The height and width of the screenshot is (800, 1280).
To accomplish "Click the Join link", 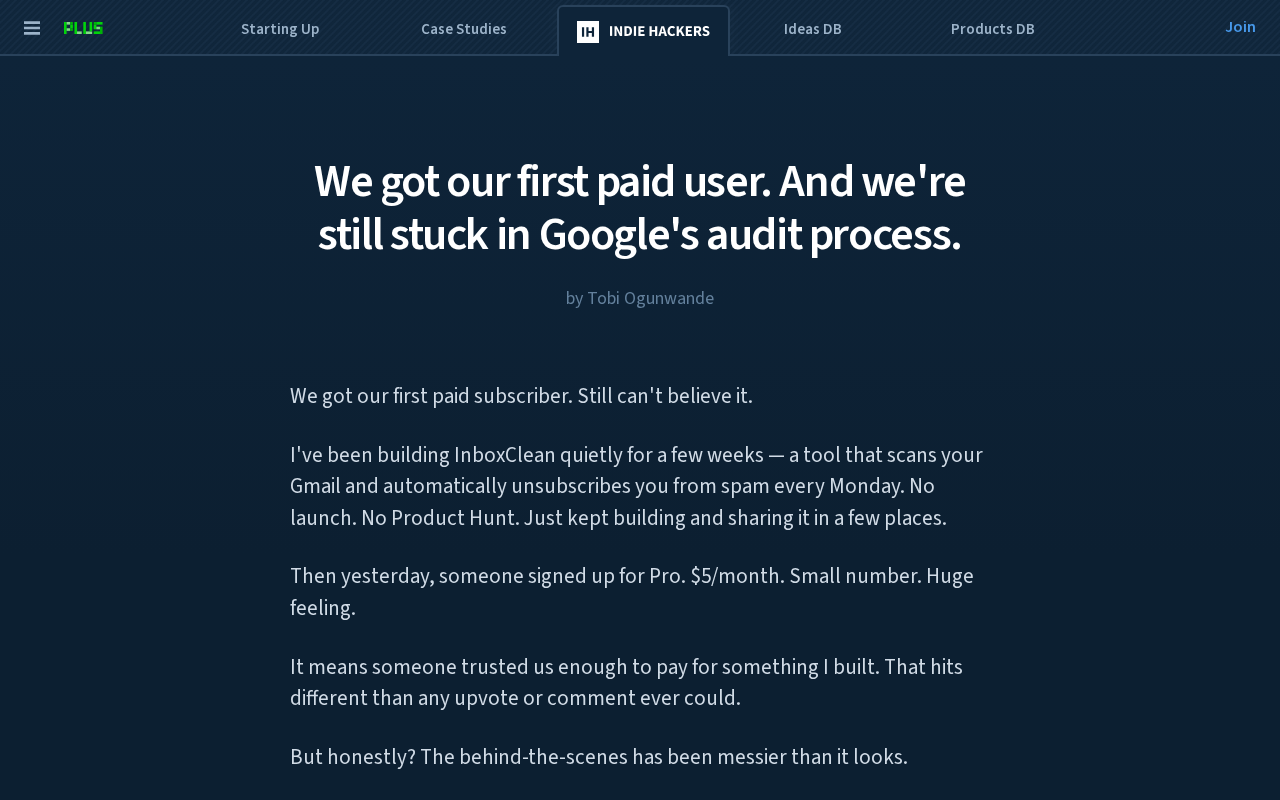I will [1240, 27].
